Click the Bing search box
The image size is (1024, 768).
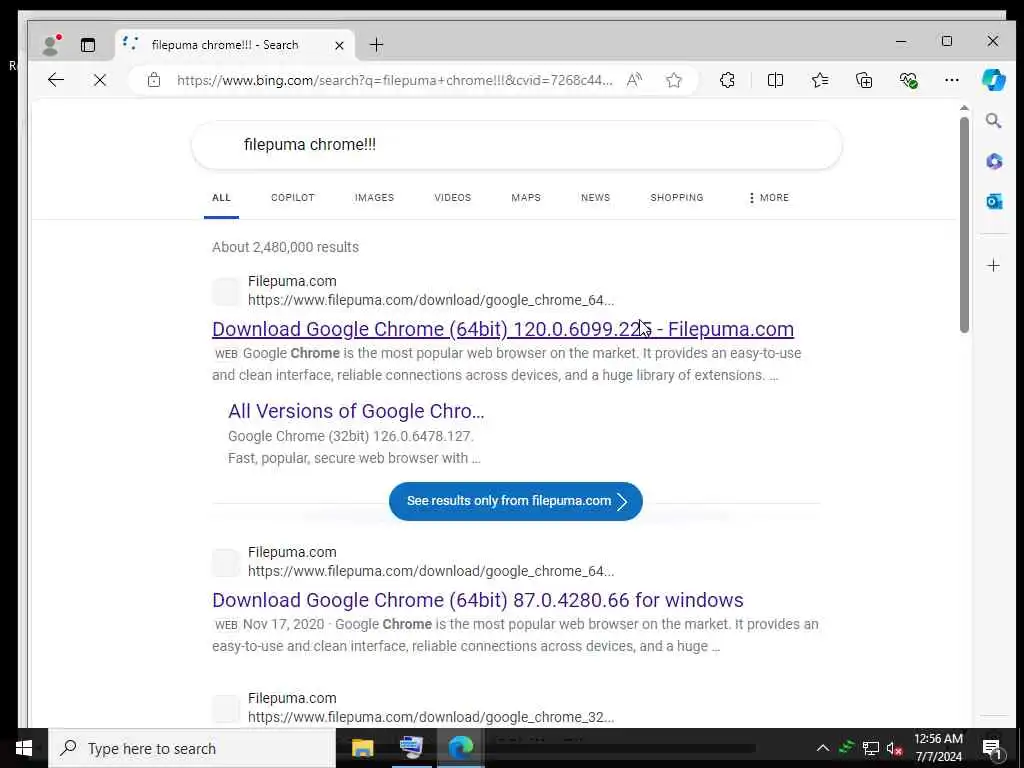[517, 145]
